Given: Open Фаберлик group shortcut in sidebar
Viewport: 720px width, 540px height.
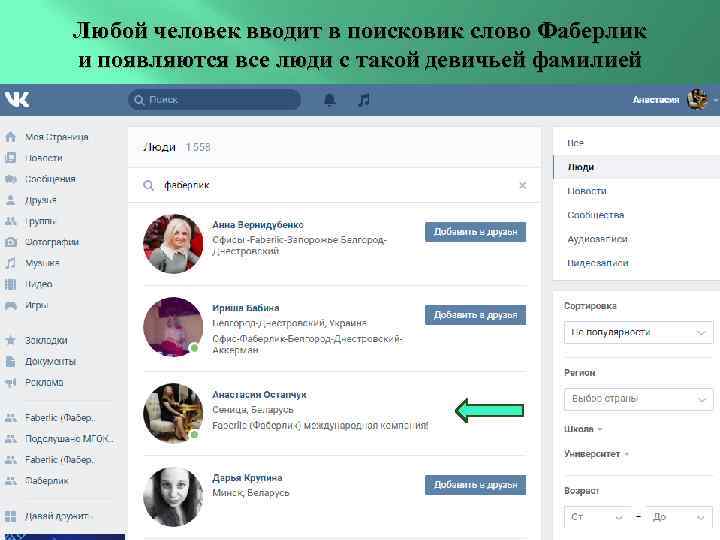Looking at the screenshot, I should pos(46,481).
